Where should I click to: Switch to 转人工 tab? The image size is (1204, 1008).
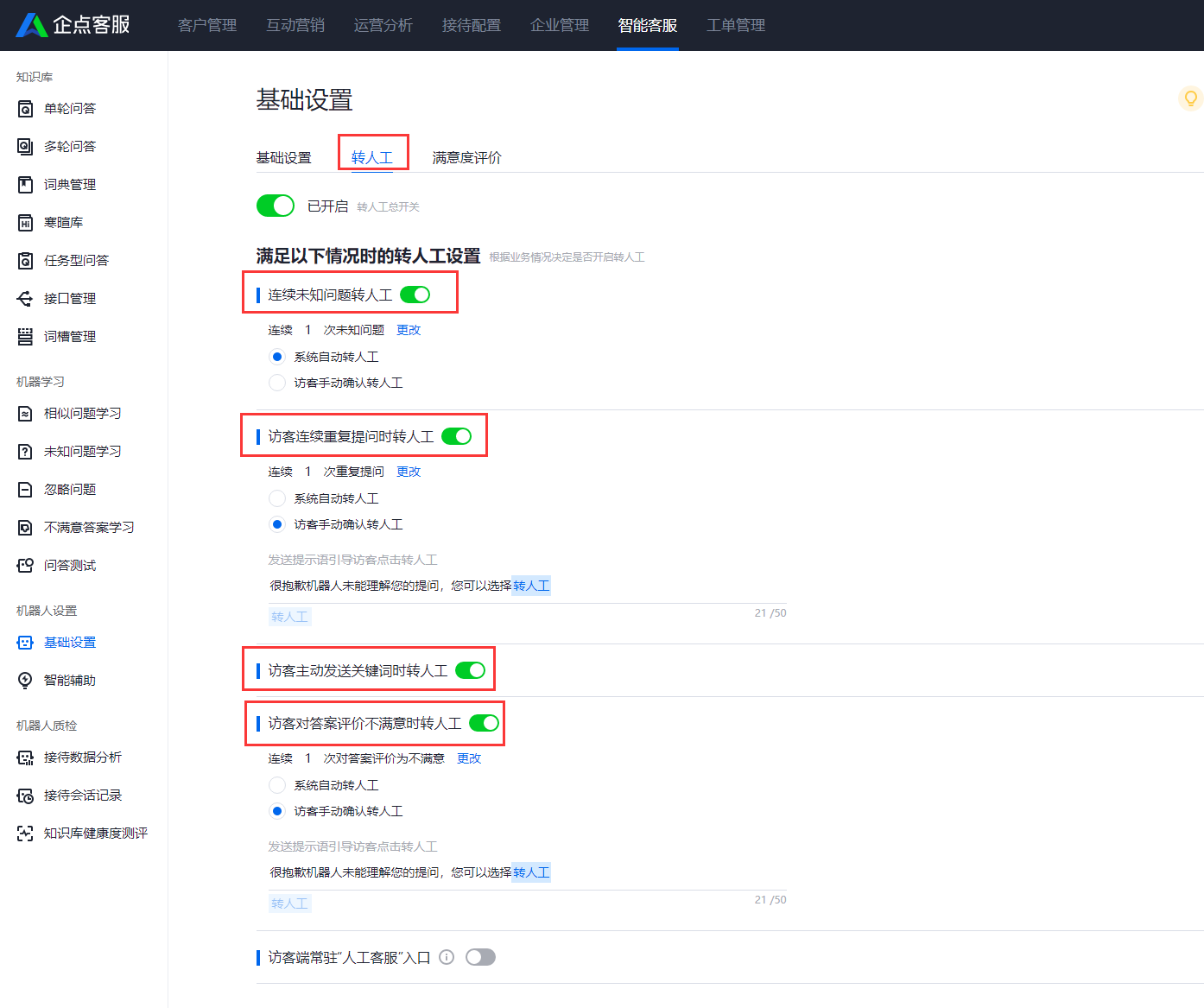[x=372, y=157]
